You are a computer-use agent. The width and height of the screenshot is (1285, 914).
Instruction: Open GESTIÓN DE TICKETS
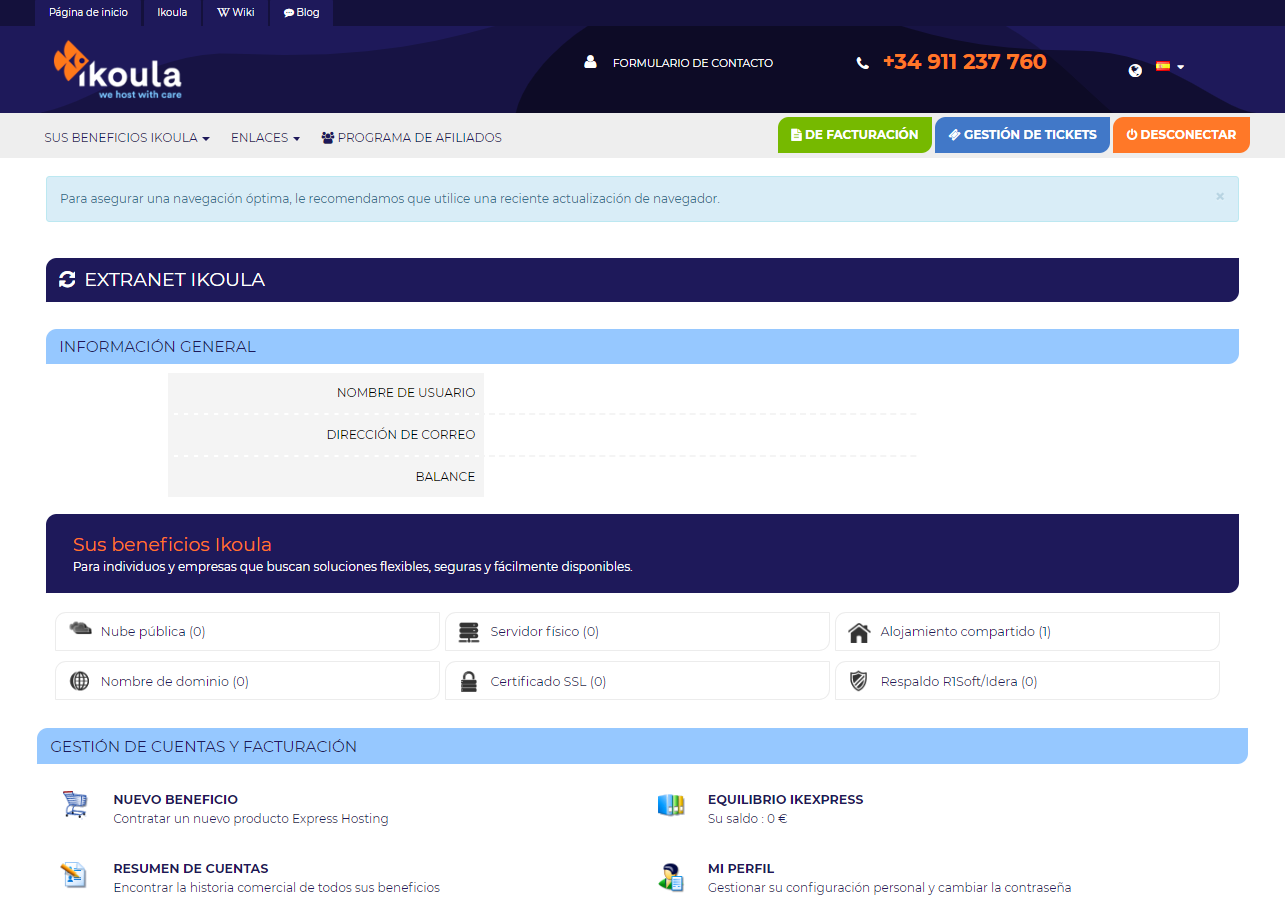(x=1021, y=134)
